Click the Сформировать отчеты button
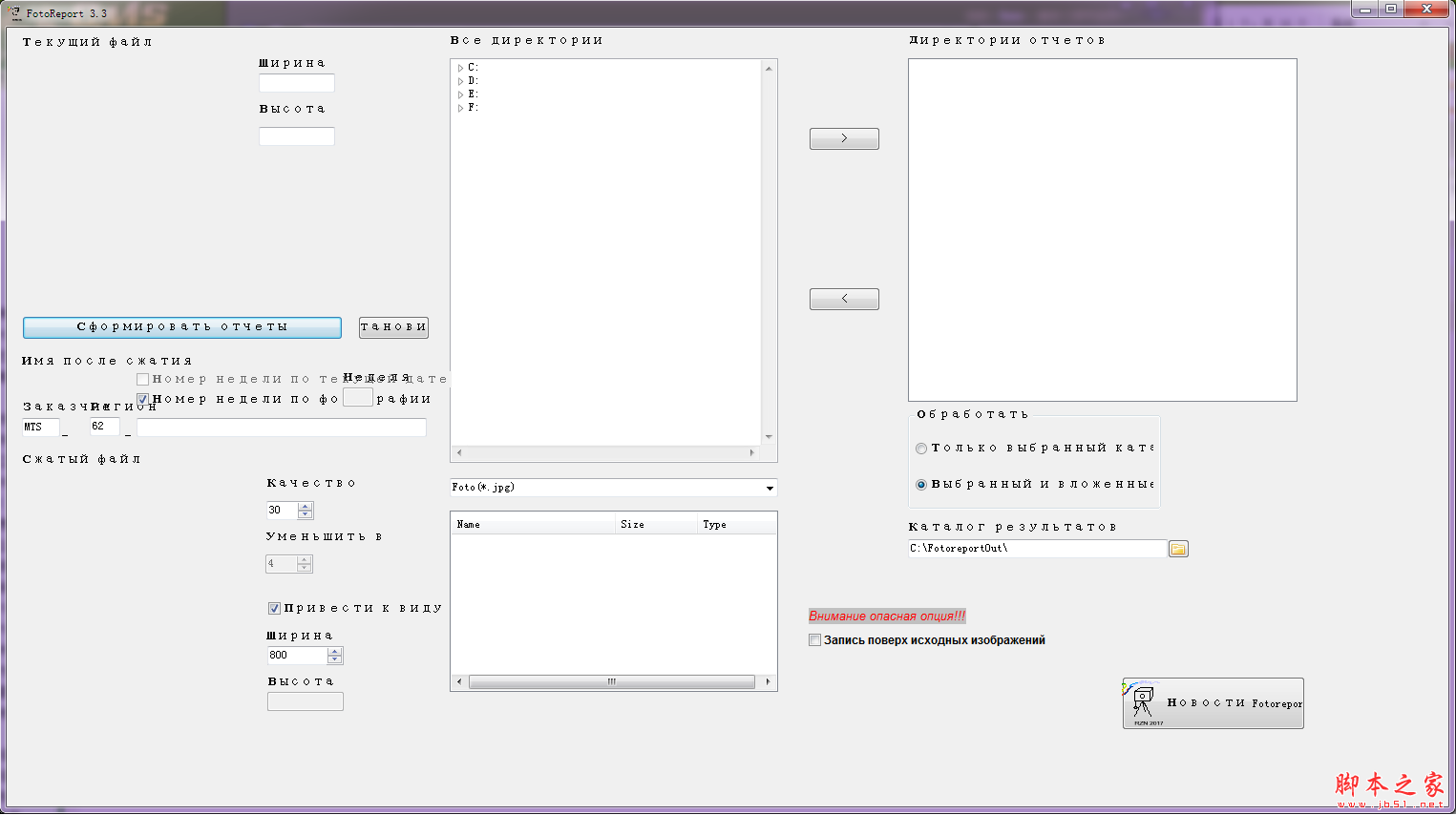The width and height of the screenshot is (1456, 815). [x=181, y=327]
